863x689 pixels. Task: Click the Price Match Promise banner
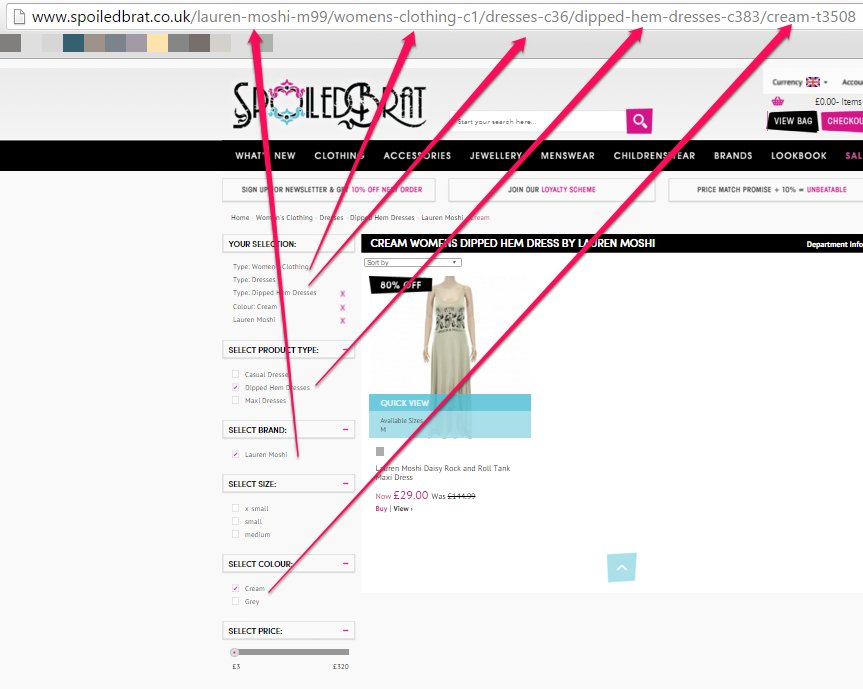[x=766, y=190]
